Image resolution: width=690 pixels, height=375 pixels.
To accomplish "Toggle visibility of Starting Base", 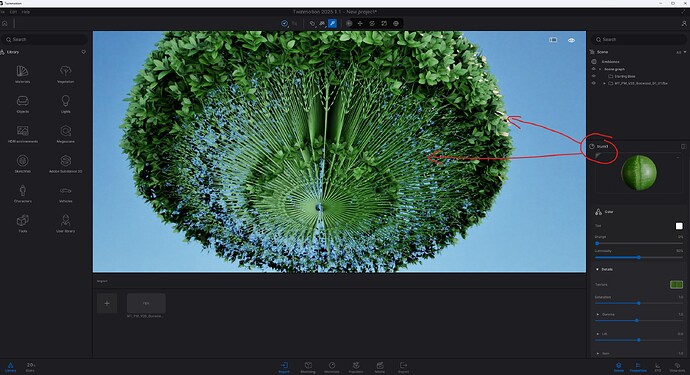I will tap(593, 76).
